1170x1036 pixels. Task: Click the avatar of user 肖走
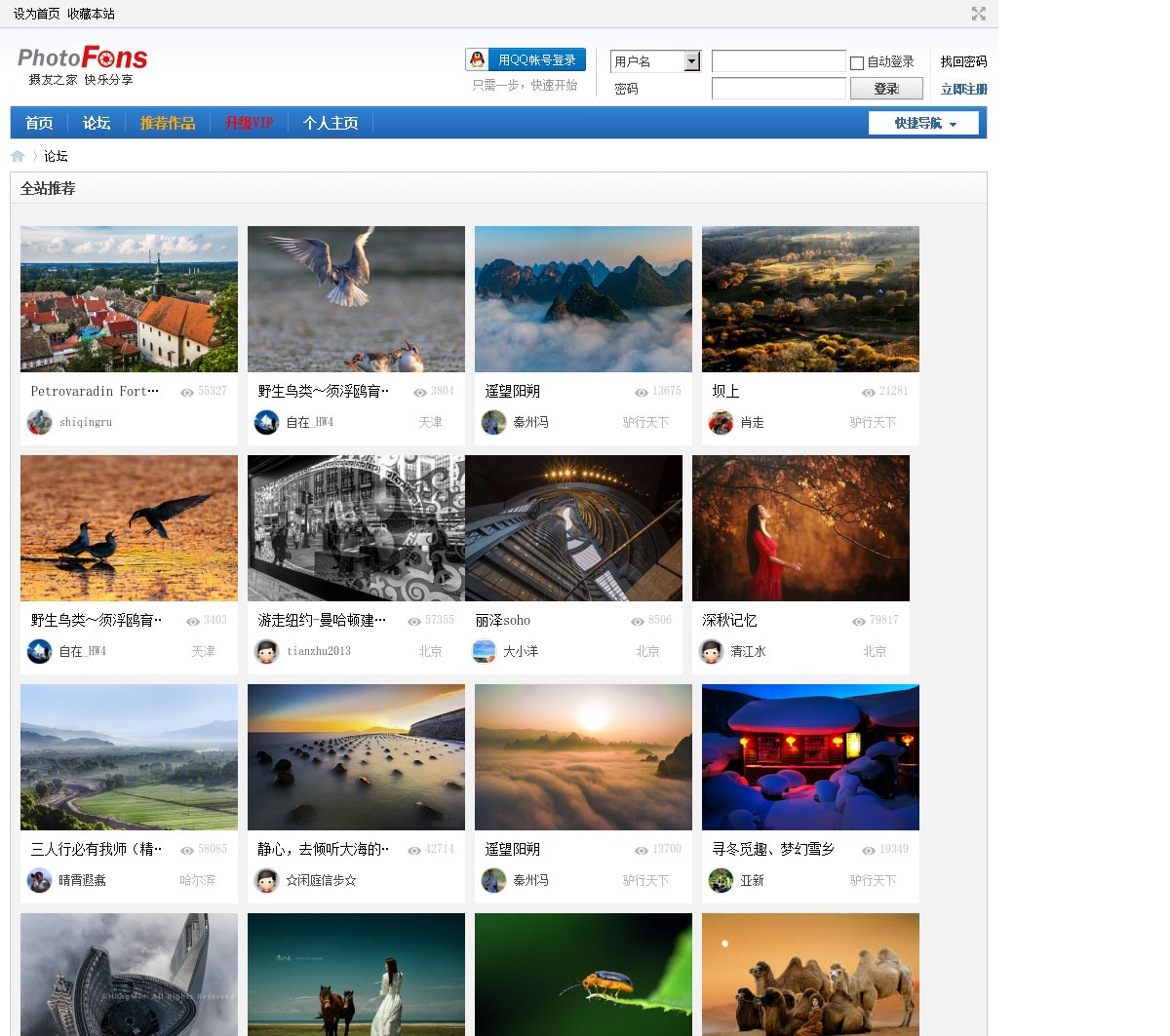(721, 422)
